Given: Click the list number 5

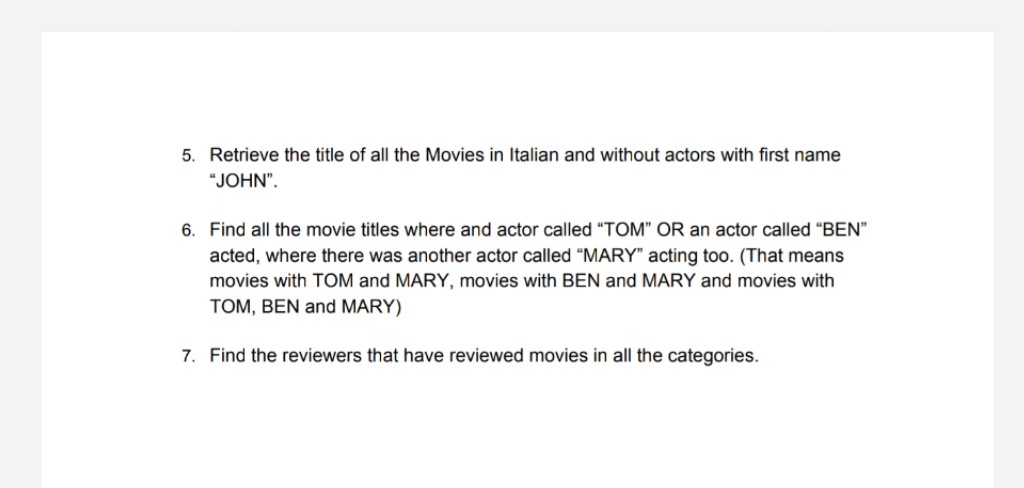Looking at the screenshot, I should 188,156.
